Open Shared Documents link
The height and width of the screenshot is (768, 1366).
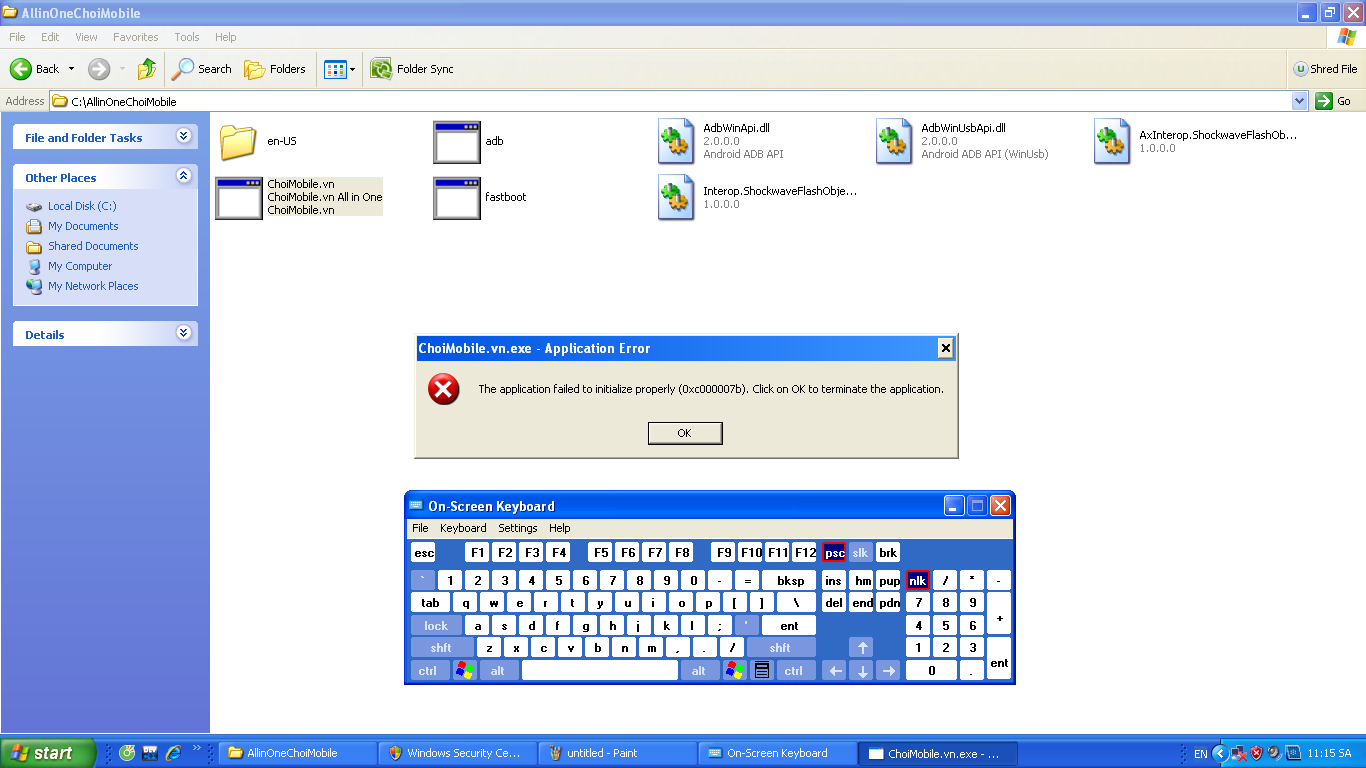93,246
